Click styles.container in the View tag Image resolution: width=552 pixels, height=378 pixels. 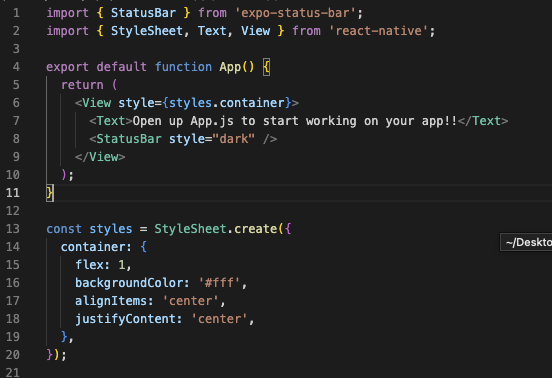226,103
